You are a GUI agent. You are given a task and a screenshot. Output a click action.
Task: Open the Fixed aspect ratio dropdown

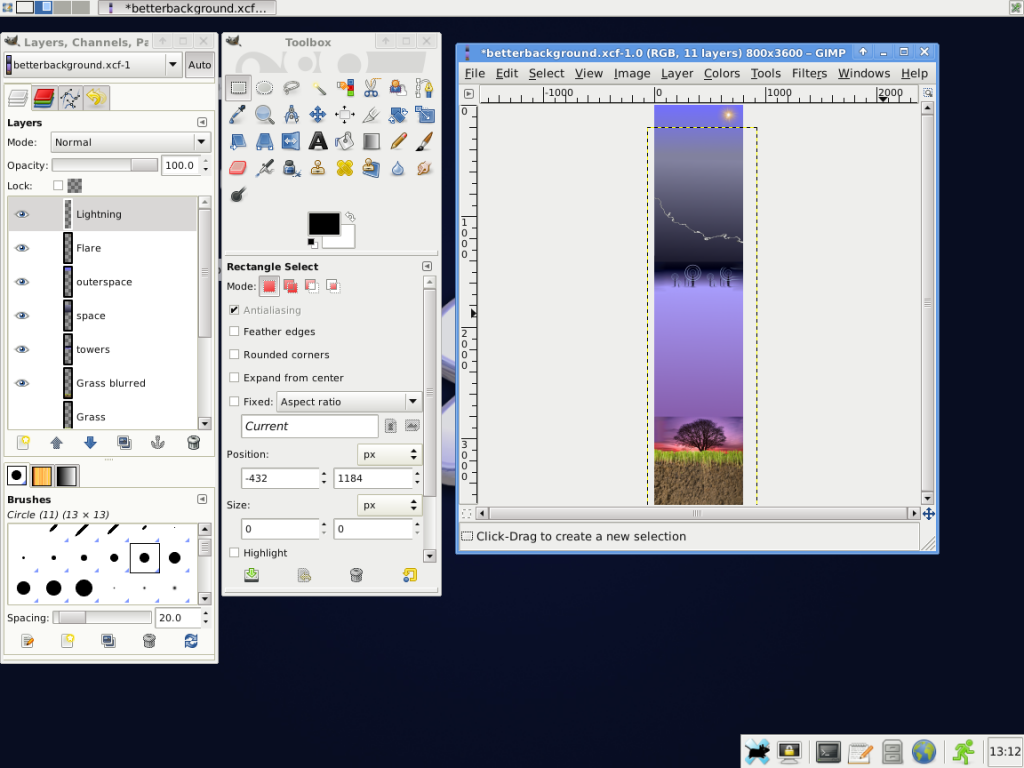point(345,401)
